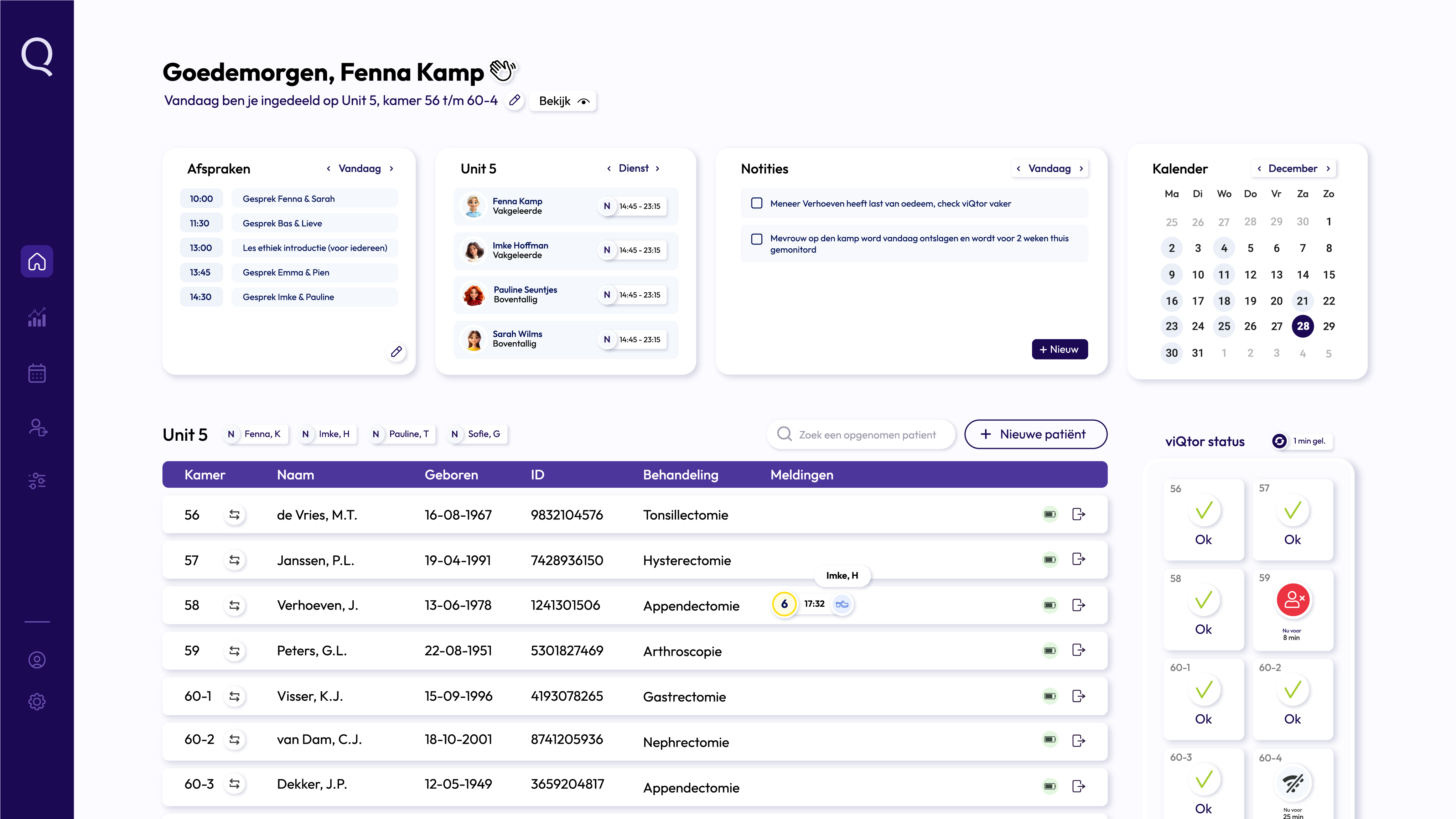The image size is (1456, 819).
Task: Edit appointments with the pencil icon
Action: click(397, 352)
